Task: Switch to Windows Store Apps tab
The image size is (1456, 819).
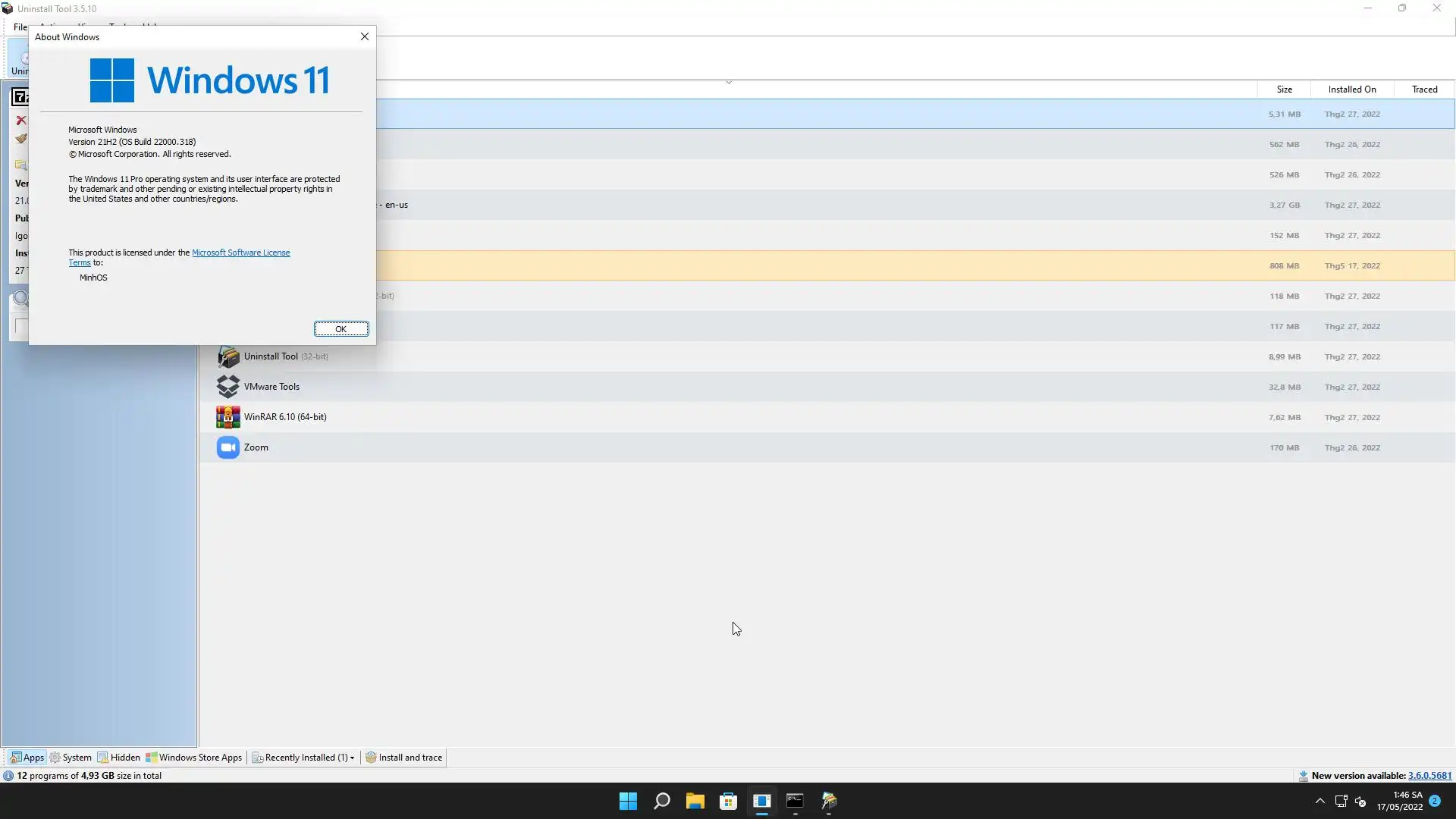Action: (x=194, y=758)
